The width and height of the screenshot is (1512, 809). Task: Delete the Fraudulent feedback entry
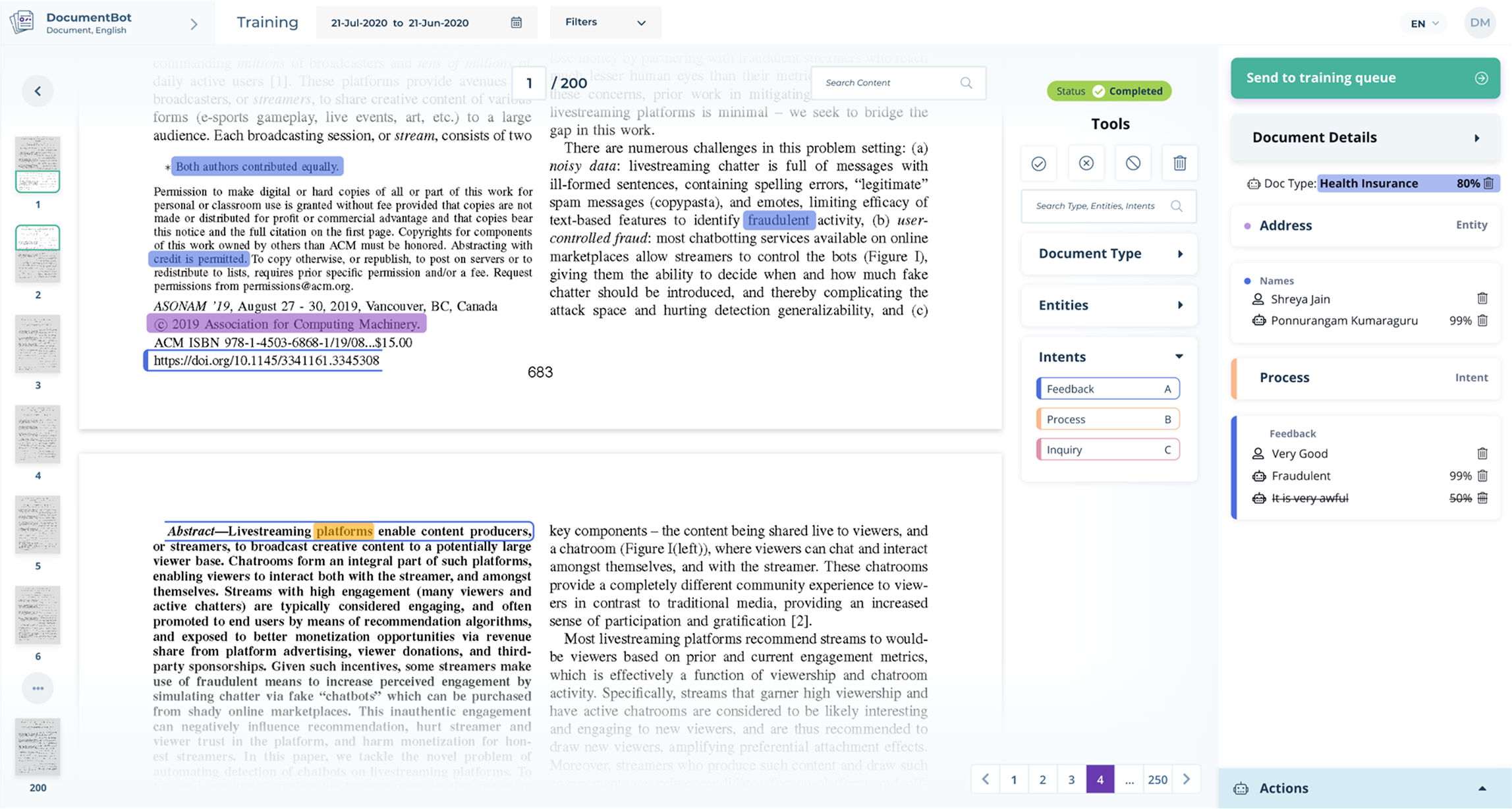(x=1482, y=476)
